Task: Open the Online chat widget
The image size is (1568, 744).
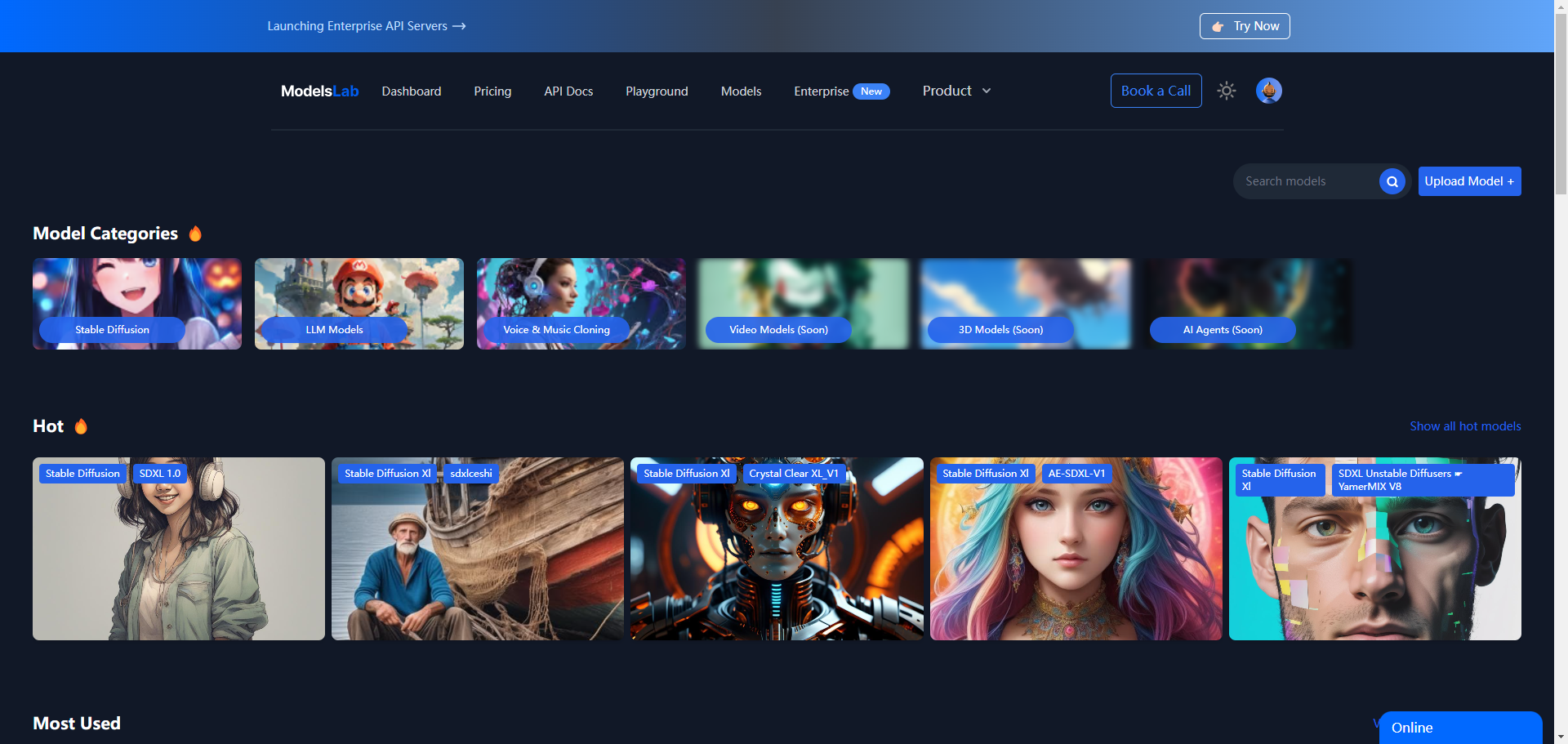Action: [x=1459, y=728]
